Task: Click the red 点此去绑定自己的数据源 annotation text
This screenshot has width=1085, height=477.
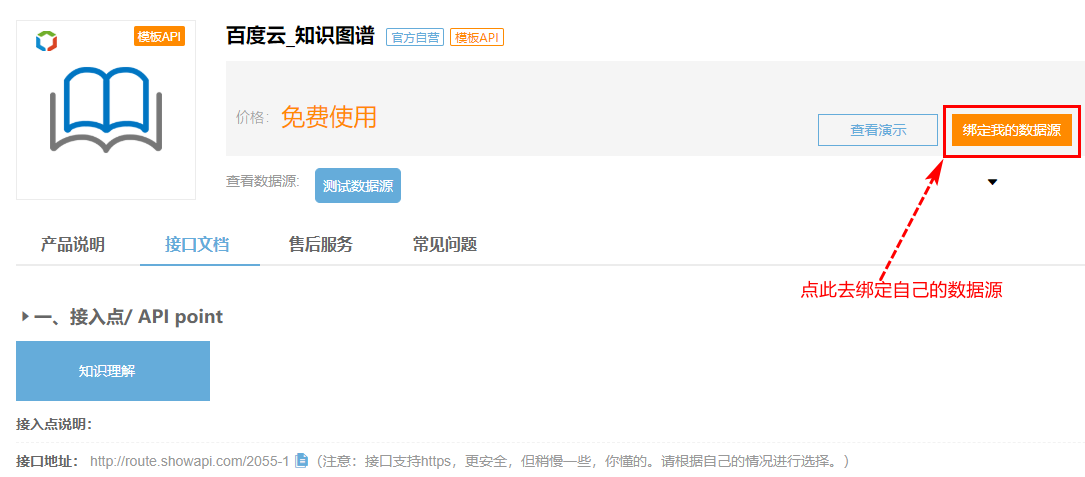Action: click(x=901, y=291)
